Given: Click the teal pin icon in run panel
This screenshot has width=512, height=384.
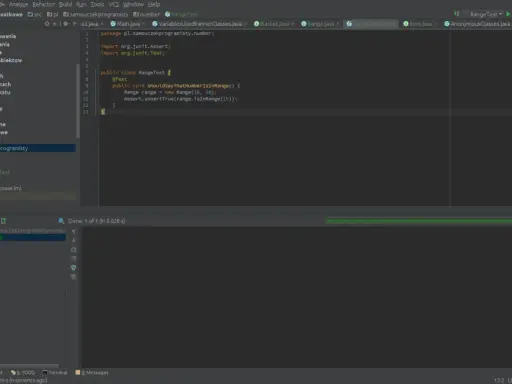Looking at the screenshot, I should coord(74,267).
